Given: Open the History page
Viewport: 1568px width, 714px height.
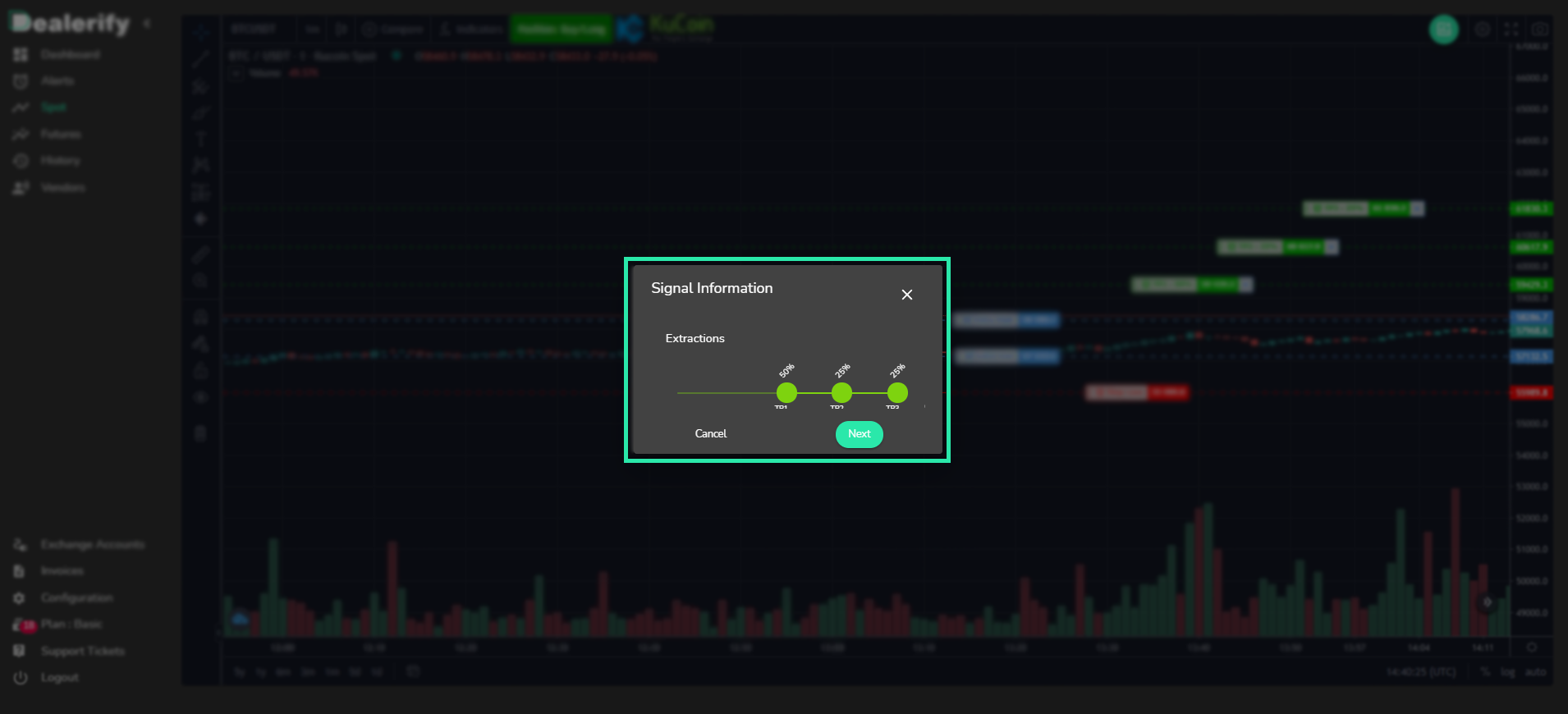Looking at the screenshot, I should [60, 161].
